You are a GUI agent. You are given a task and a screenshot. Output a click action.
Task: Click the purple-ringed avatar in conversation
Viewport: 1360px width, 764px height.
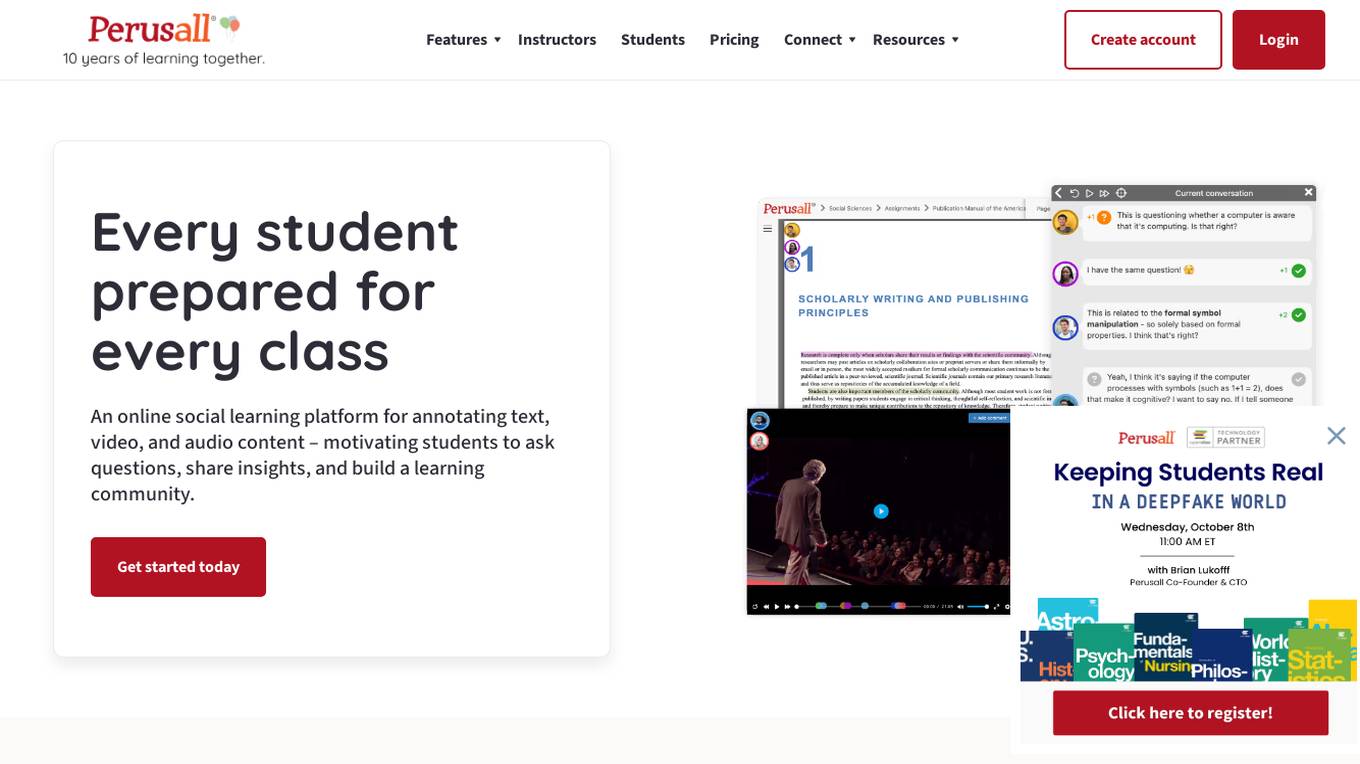[1066, 273]
